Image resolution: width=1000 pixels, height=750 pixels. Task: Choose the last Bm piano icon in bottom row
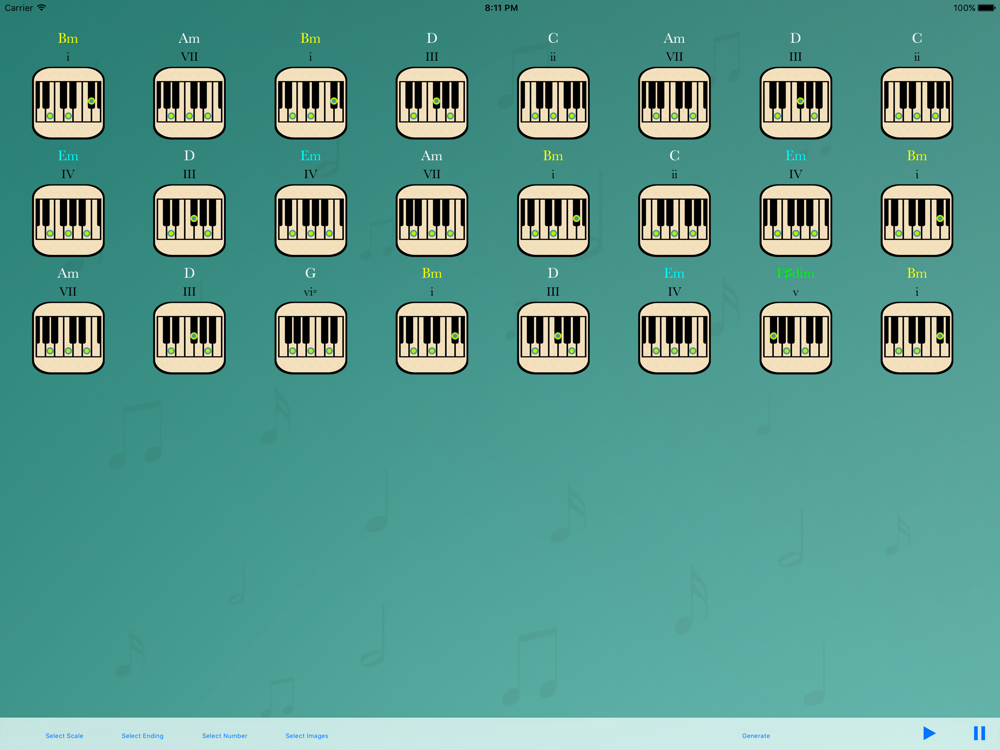tap(916, 337)
